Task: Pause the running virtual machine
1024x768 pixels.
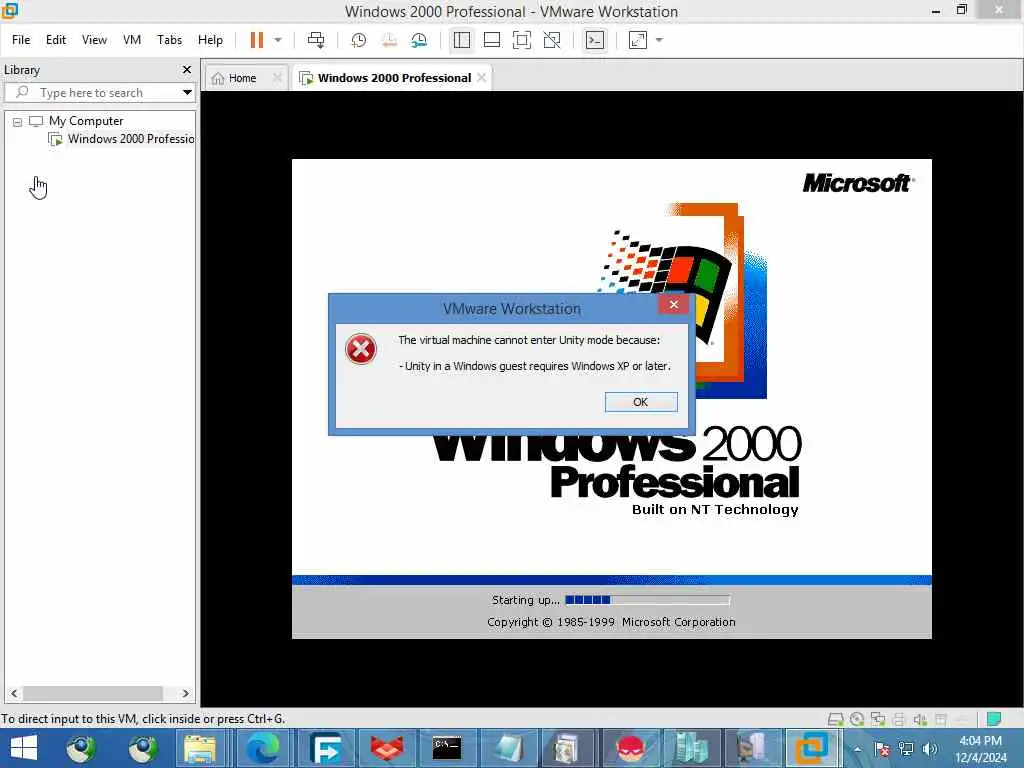Action: 257,40
